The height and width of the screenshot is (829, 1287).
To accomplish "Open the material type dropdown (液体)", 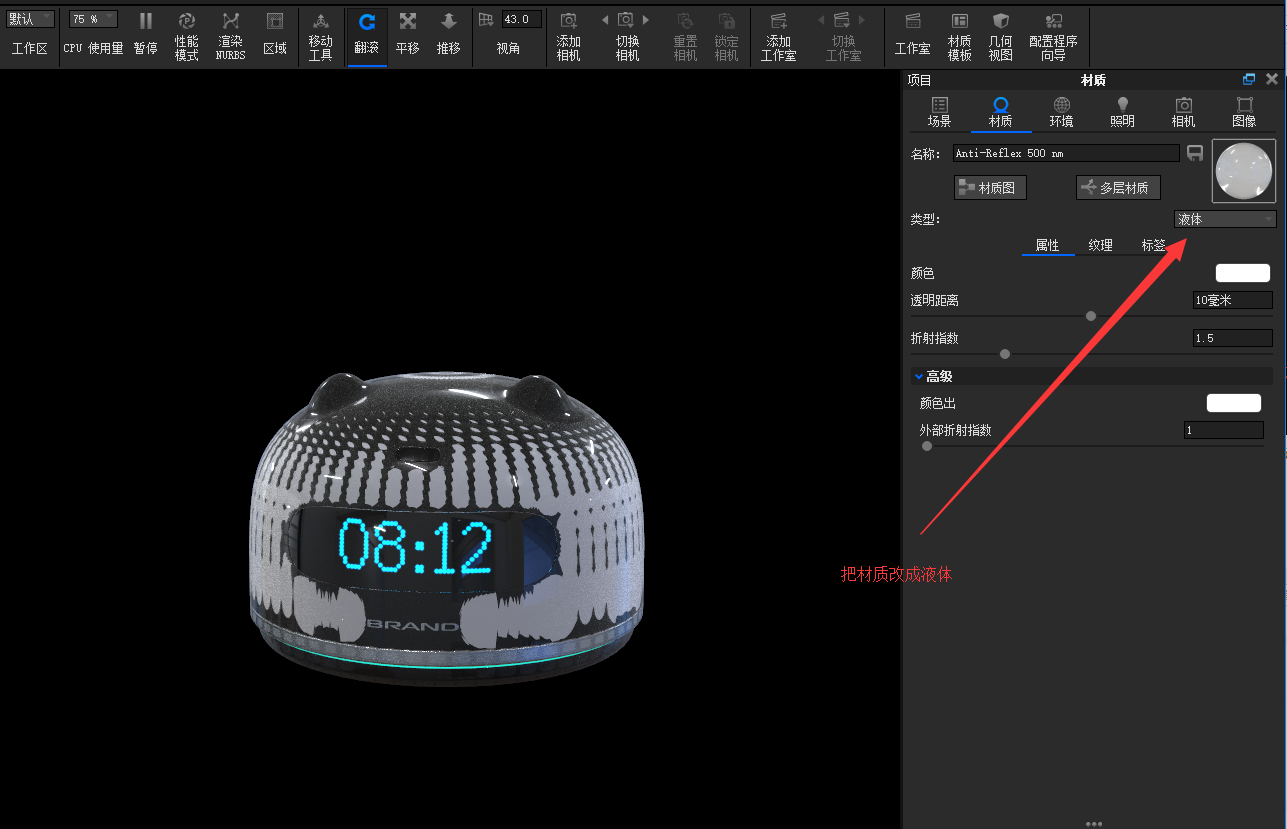I will [1225, 219].
